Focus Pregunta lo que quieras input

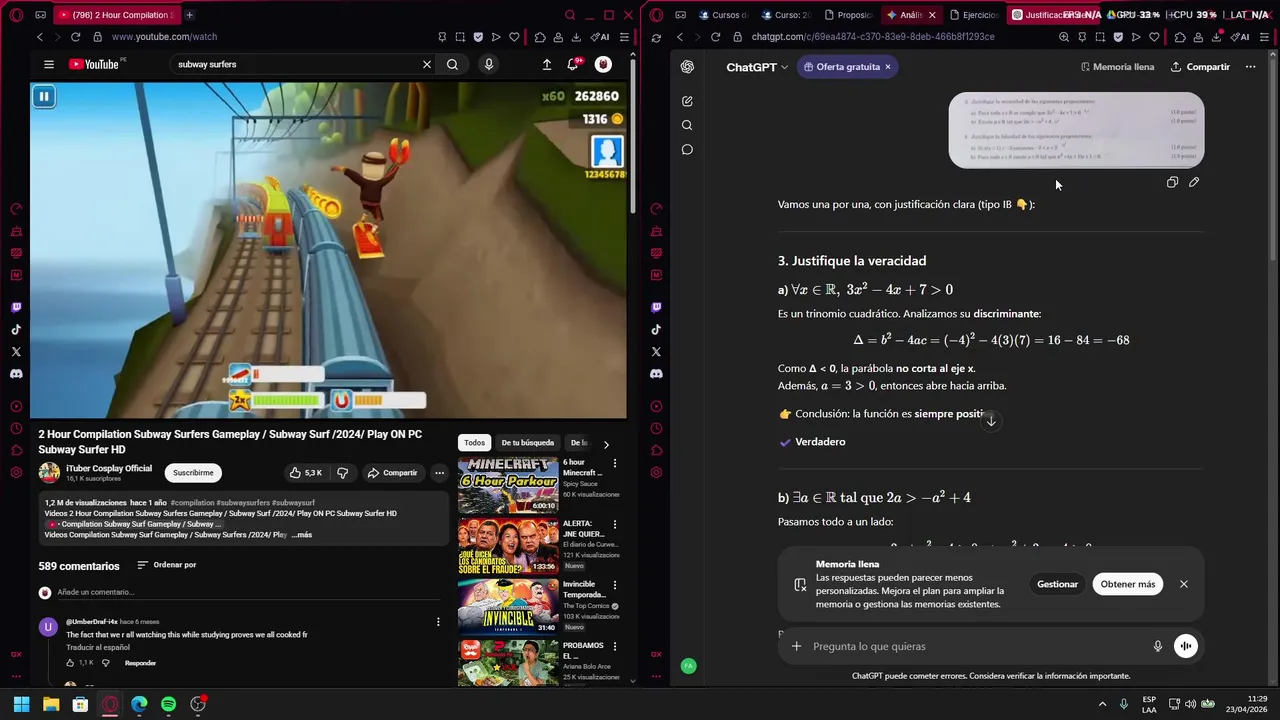(978, 646)
